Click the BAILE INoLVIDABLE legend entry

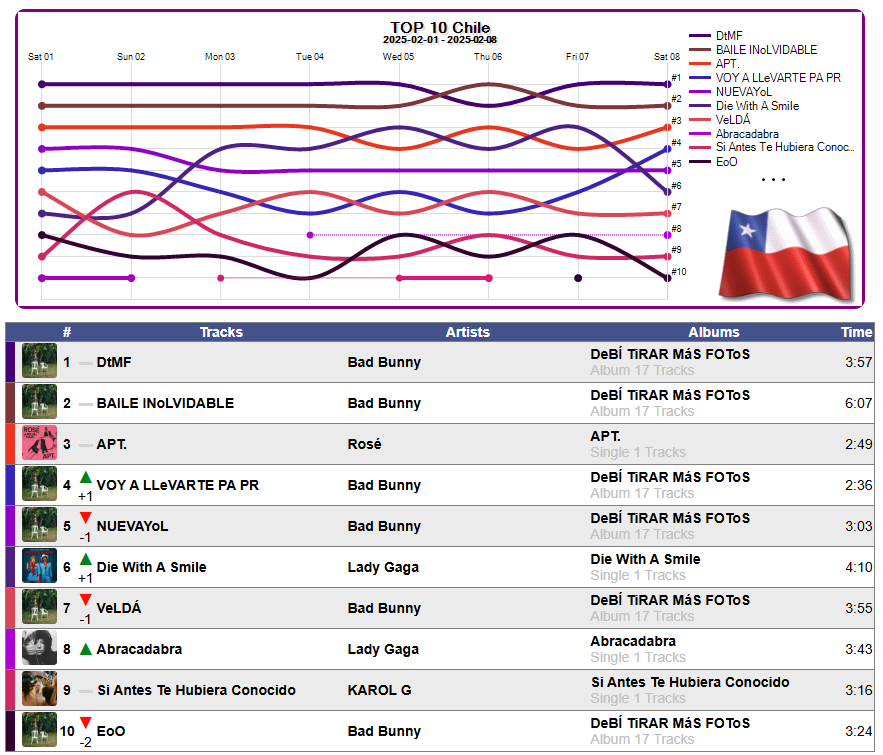coord(753,50)
